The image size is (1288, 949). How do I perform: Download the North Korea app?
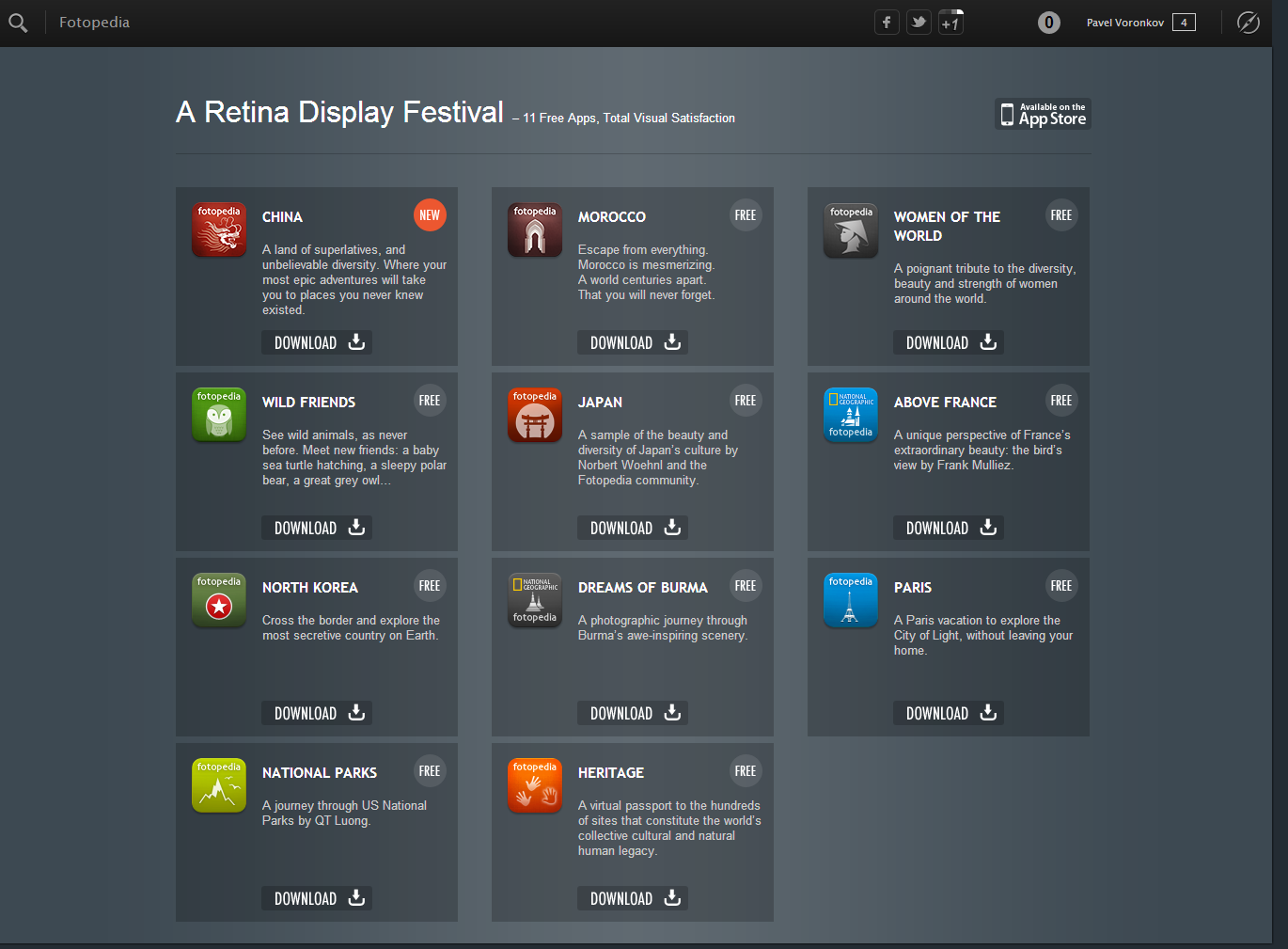click(x=317, y=713)
